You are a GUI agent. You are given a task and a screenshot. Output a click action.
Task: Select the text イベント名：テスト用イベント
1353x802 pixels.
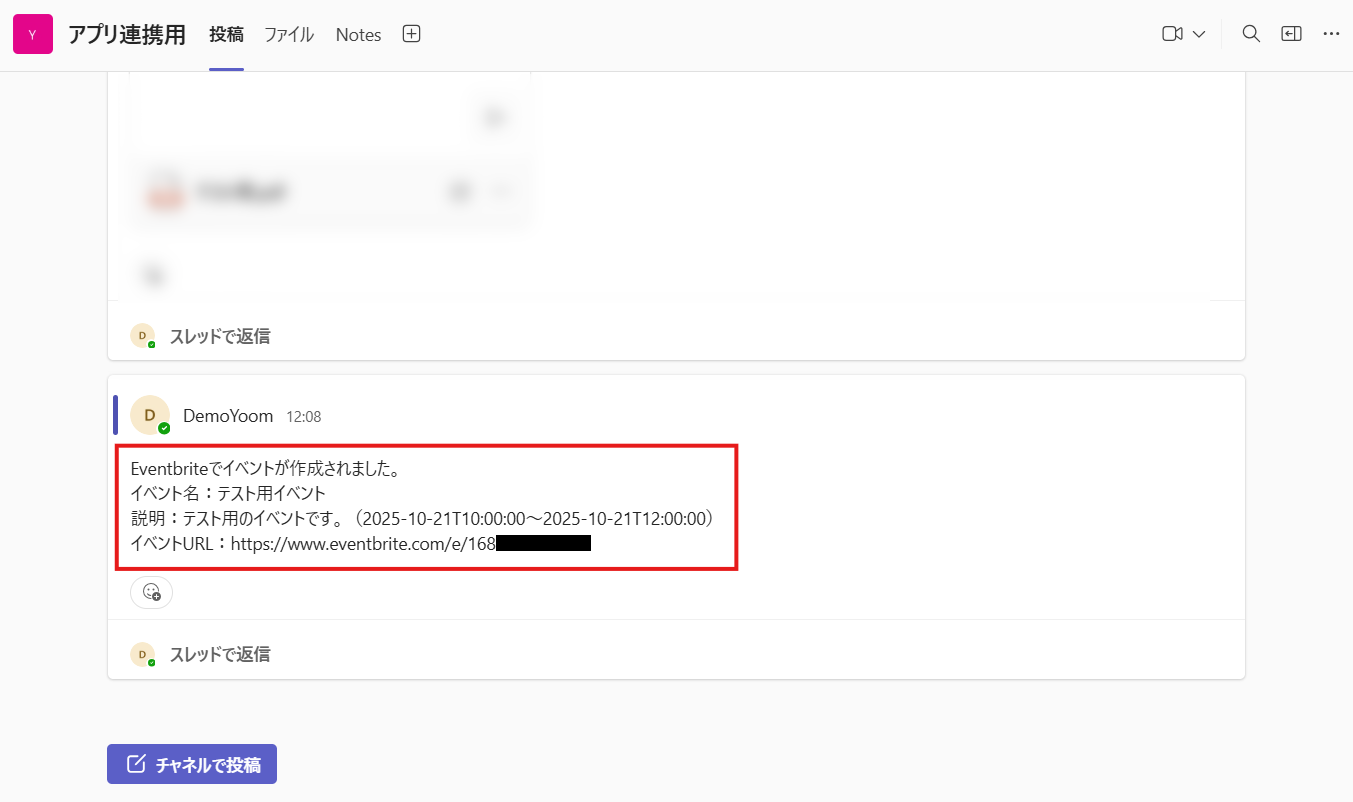(228, 493)
